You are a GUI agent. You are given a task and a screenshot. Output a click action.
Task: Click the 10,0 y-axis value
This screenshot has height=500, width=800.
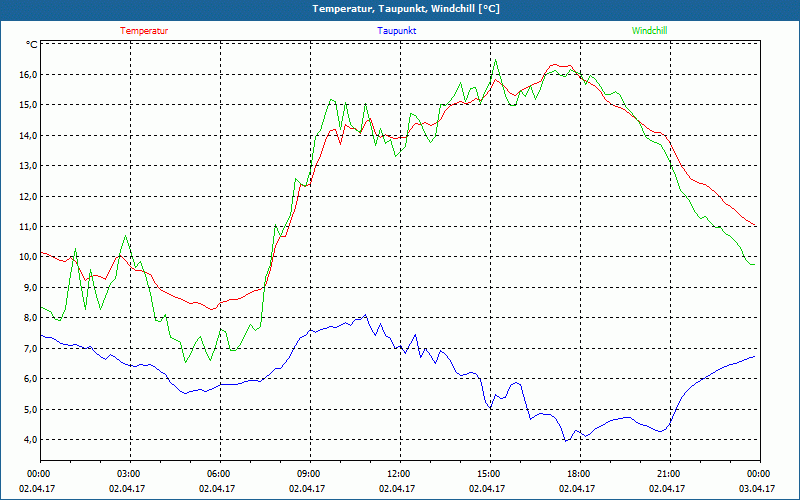(29, 257)
